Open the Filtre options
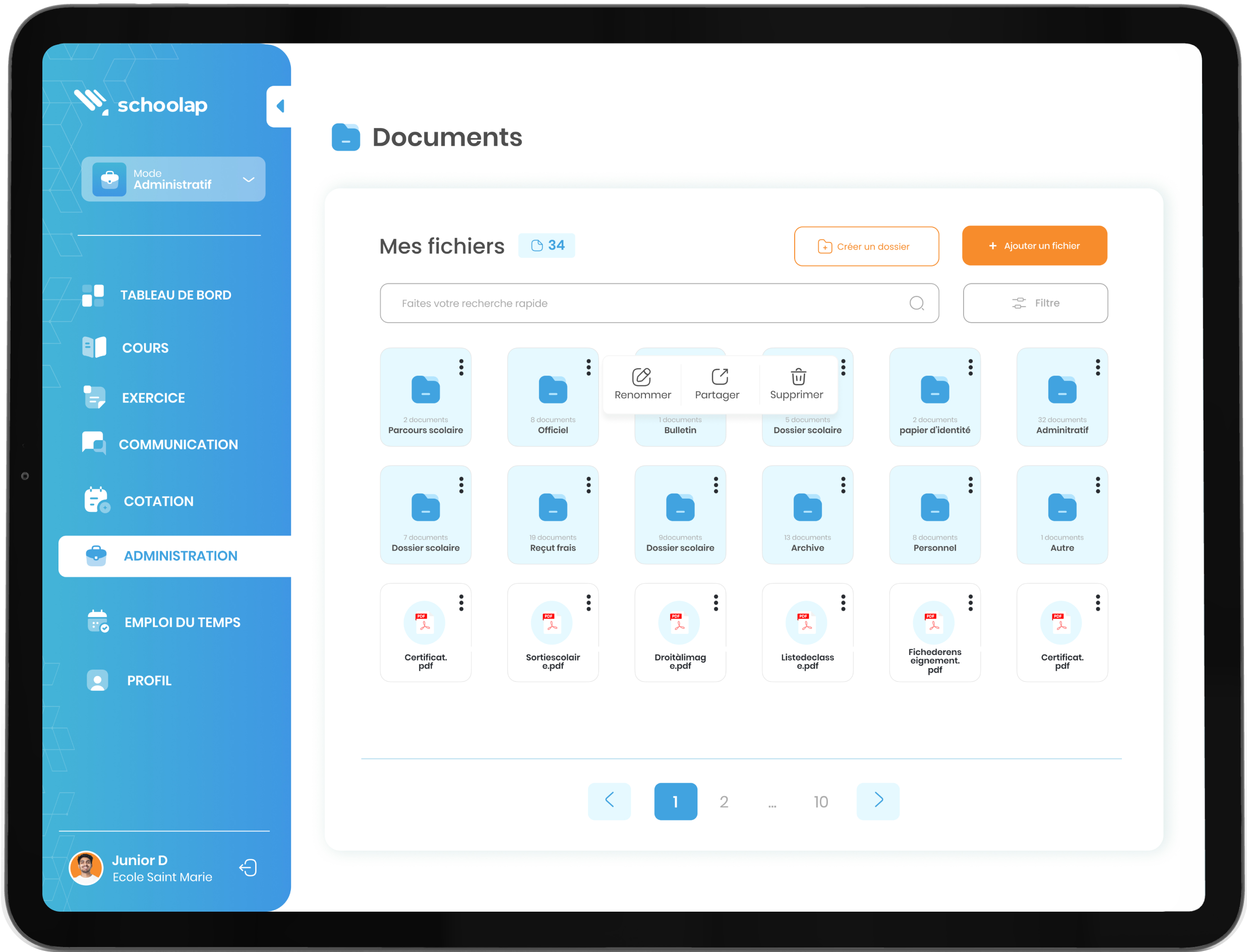 (x=1035, y=303)
